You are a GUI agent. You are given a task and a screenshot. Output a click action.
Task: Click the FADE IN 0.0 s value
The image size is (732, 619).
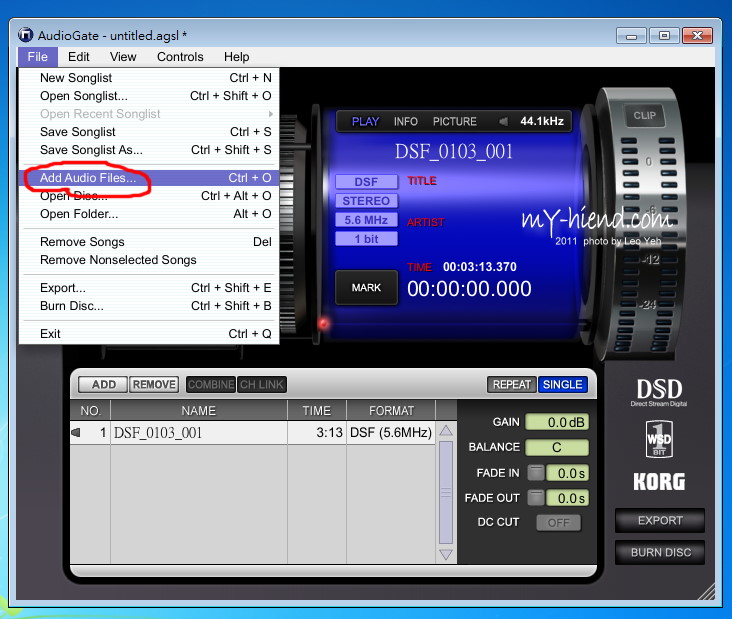click(567, 473)
